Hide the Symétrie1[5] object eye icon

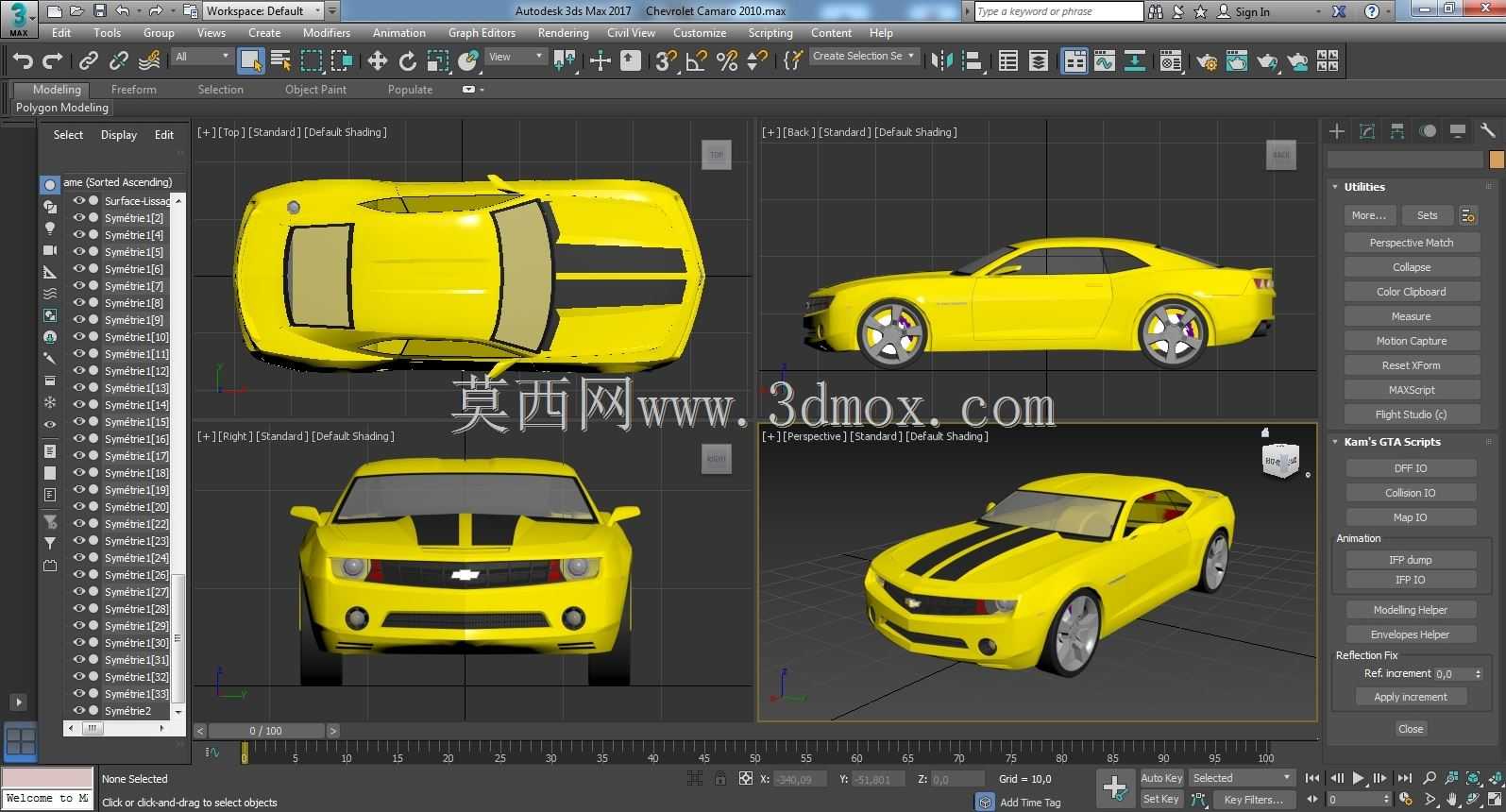coord(79,252)
